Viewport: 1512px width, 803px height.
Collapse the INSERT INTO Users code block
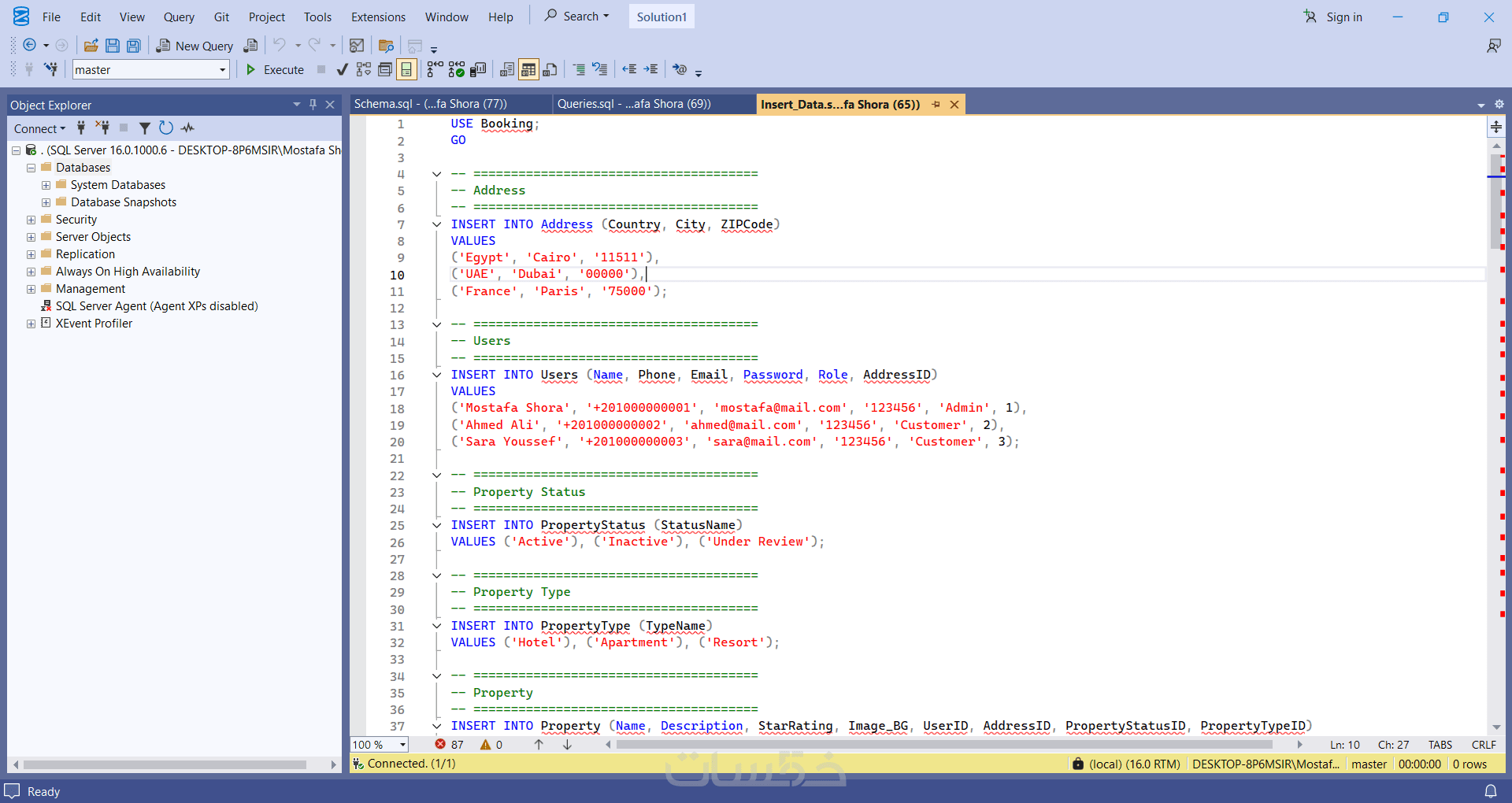click(x=436, y=376)
